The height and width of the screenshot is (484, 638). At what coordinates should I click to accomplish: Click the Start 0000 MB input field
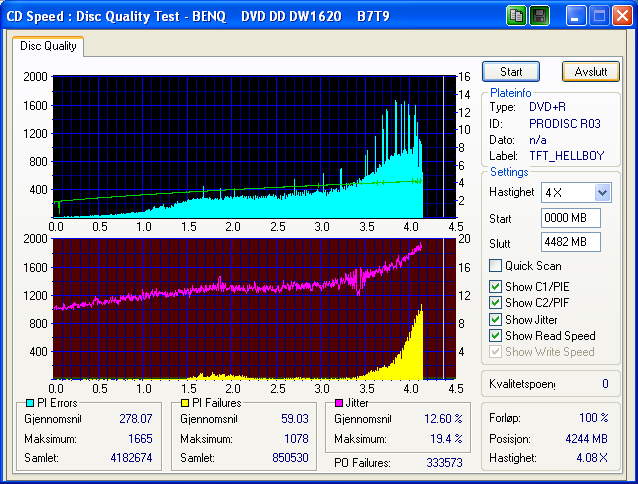(570, 218)
